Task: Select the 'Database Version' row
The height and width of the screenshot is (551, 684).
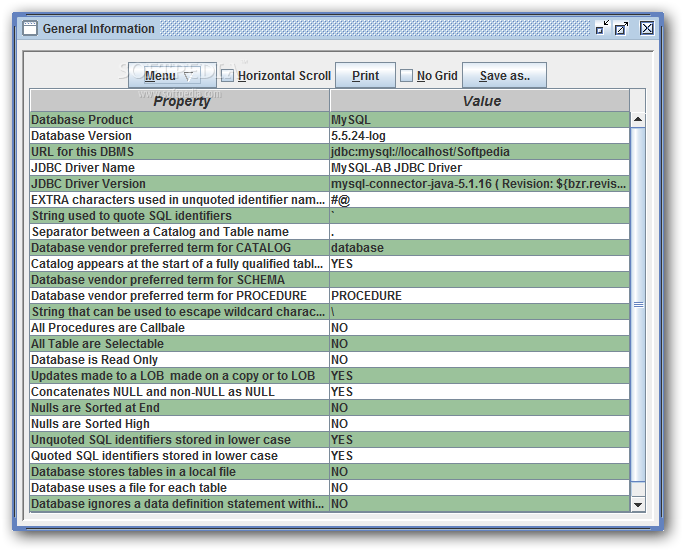Action: coord(330,136)
